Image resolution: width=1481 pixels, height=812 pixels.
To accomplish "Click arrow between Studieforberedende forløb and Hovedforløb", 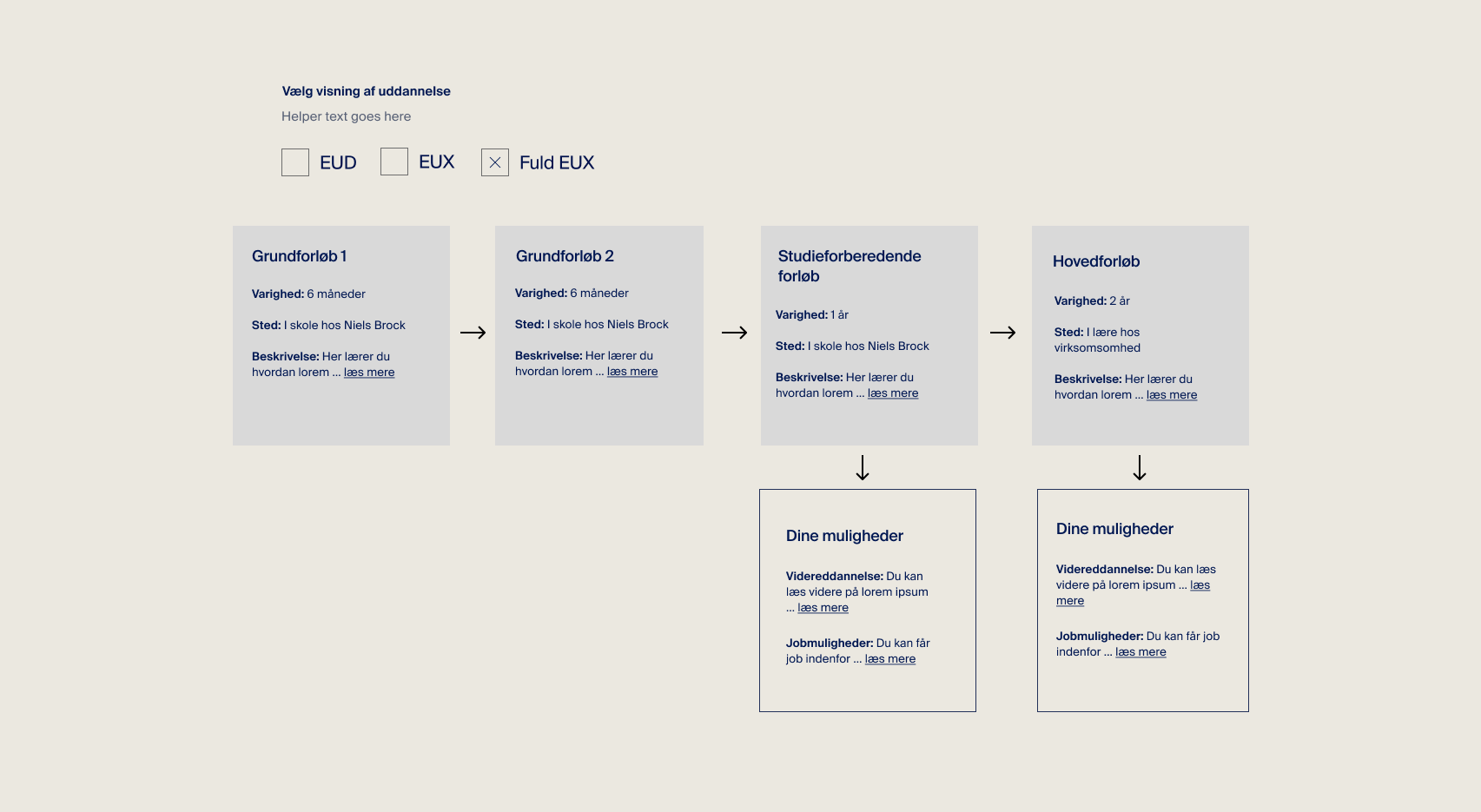I will click(1002, 333).
